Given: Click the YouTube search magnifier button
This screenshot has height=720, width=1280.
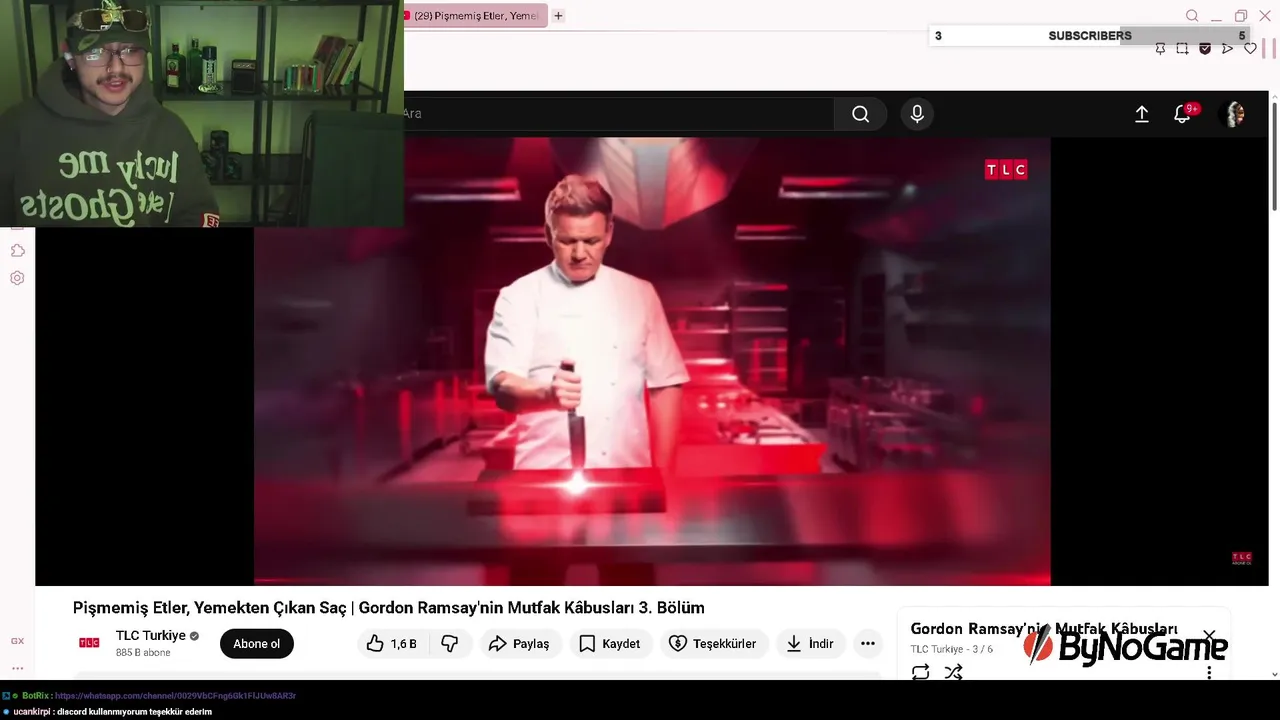Looking at the screenshot, I should 860,114.
